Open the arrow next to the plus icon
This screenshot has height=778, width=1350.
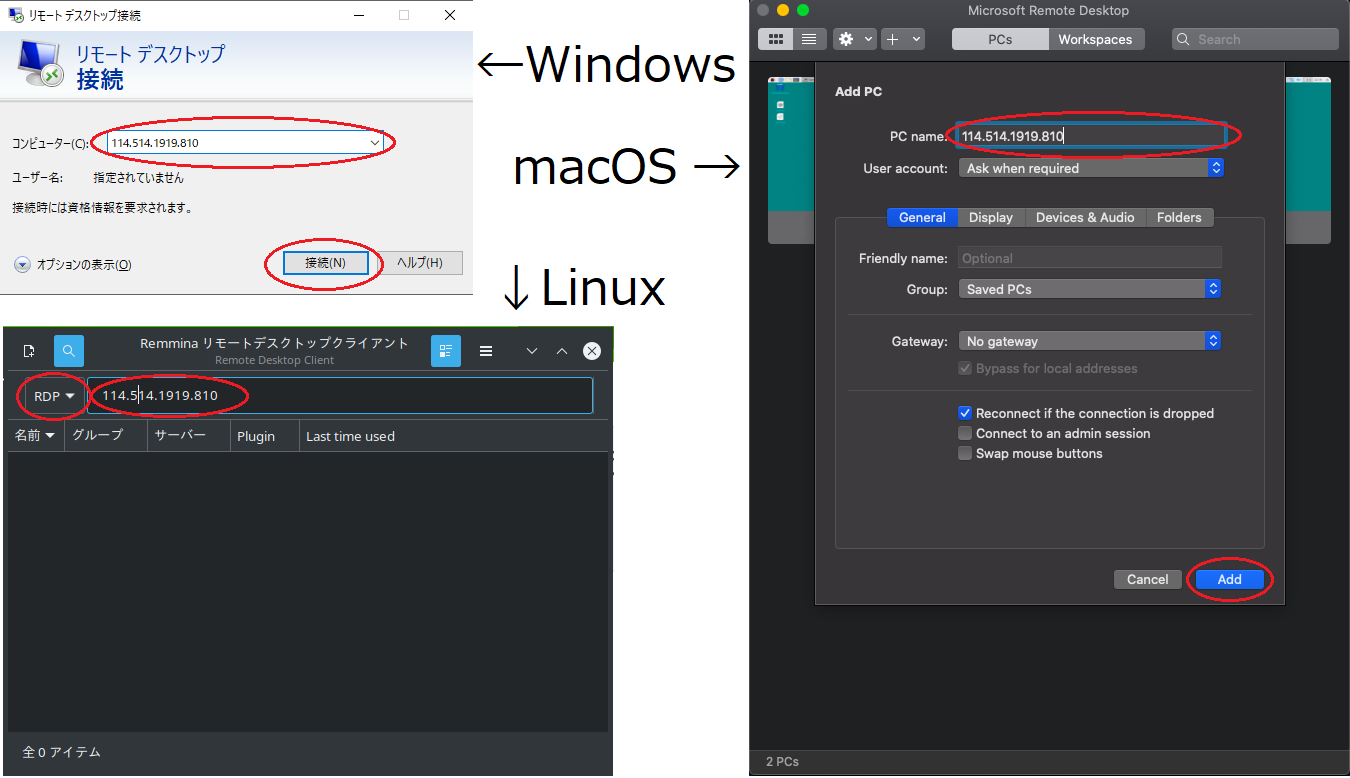point(916,39)
